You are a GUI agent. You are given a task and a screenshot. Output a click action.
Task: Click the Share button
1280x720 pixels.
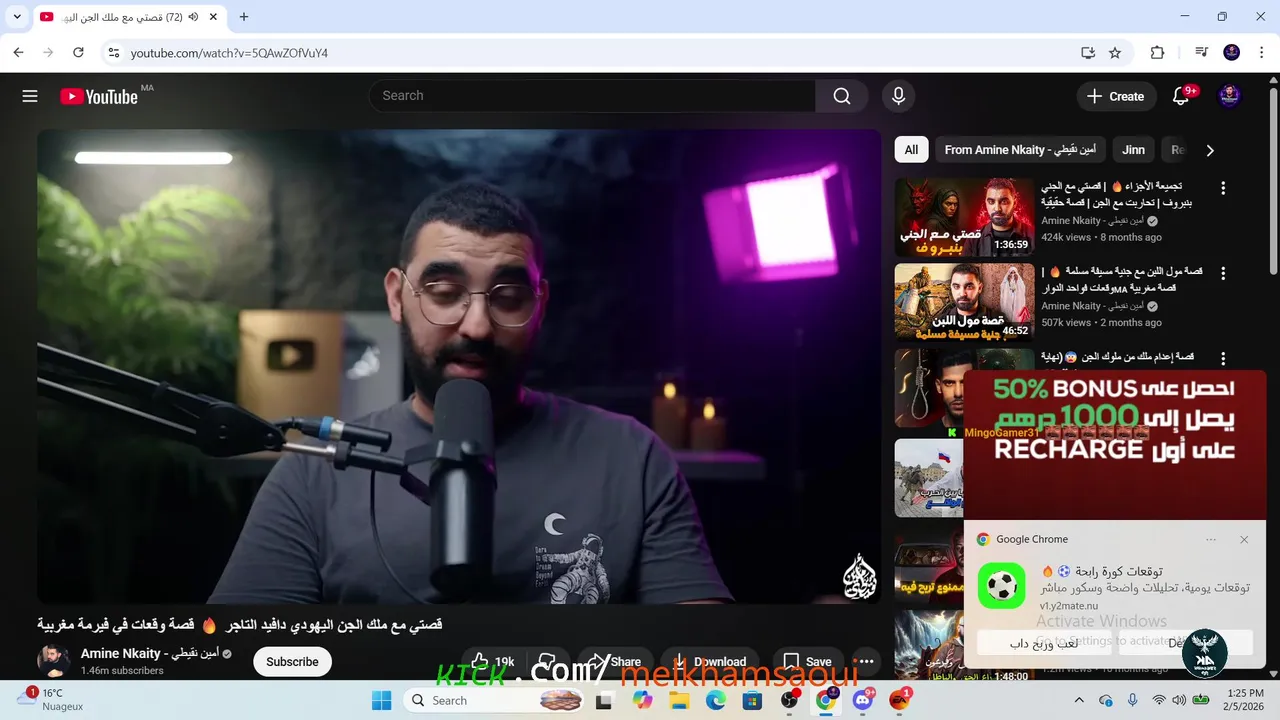coord(614,662)
